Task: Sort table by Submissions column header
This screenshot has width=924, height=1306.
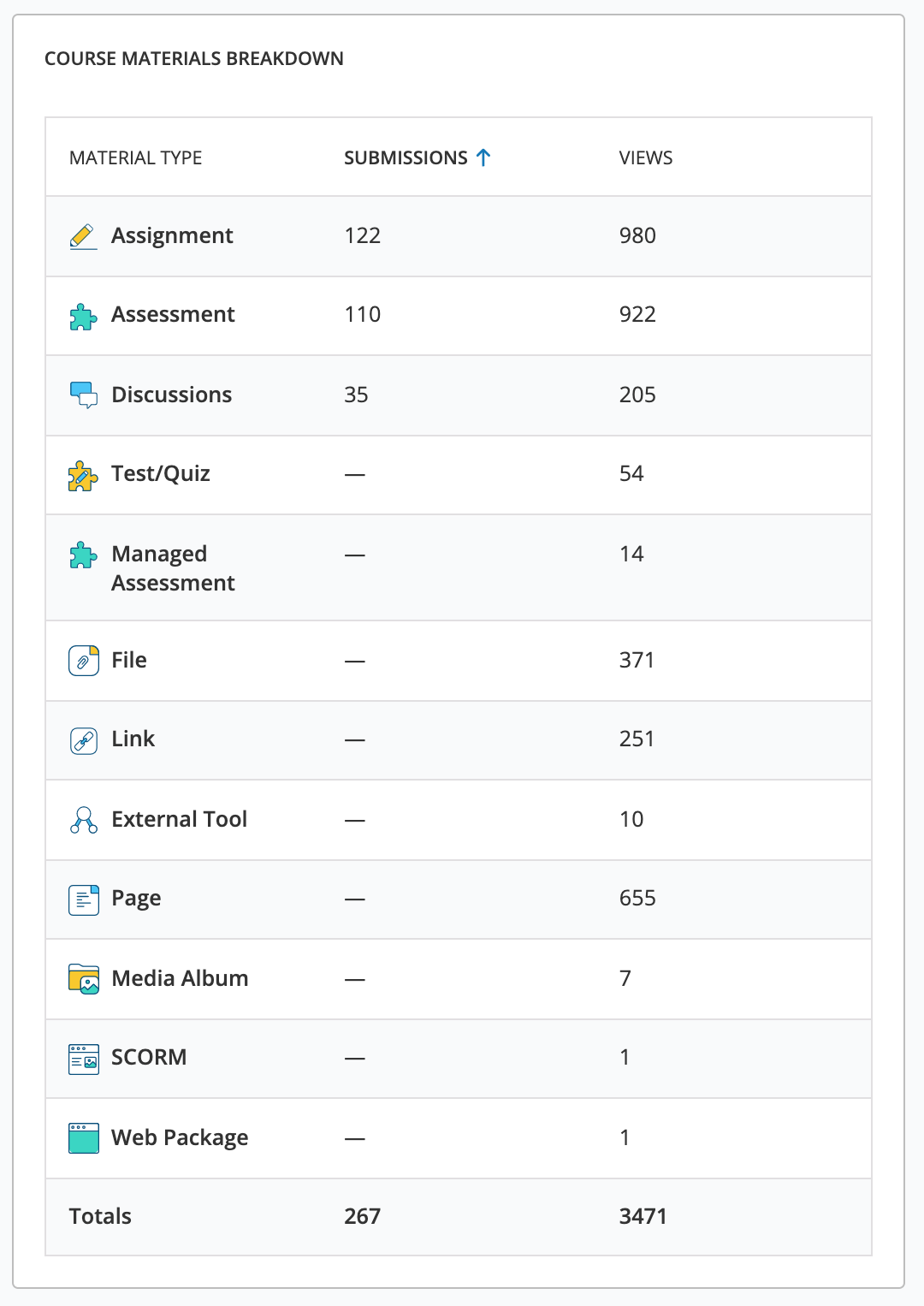Action: pyautogui.click(x=406, y=158)
